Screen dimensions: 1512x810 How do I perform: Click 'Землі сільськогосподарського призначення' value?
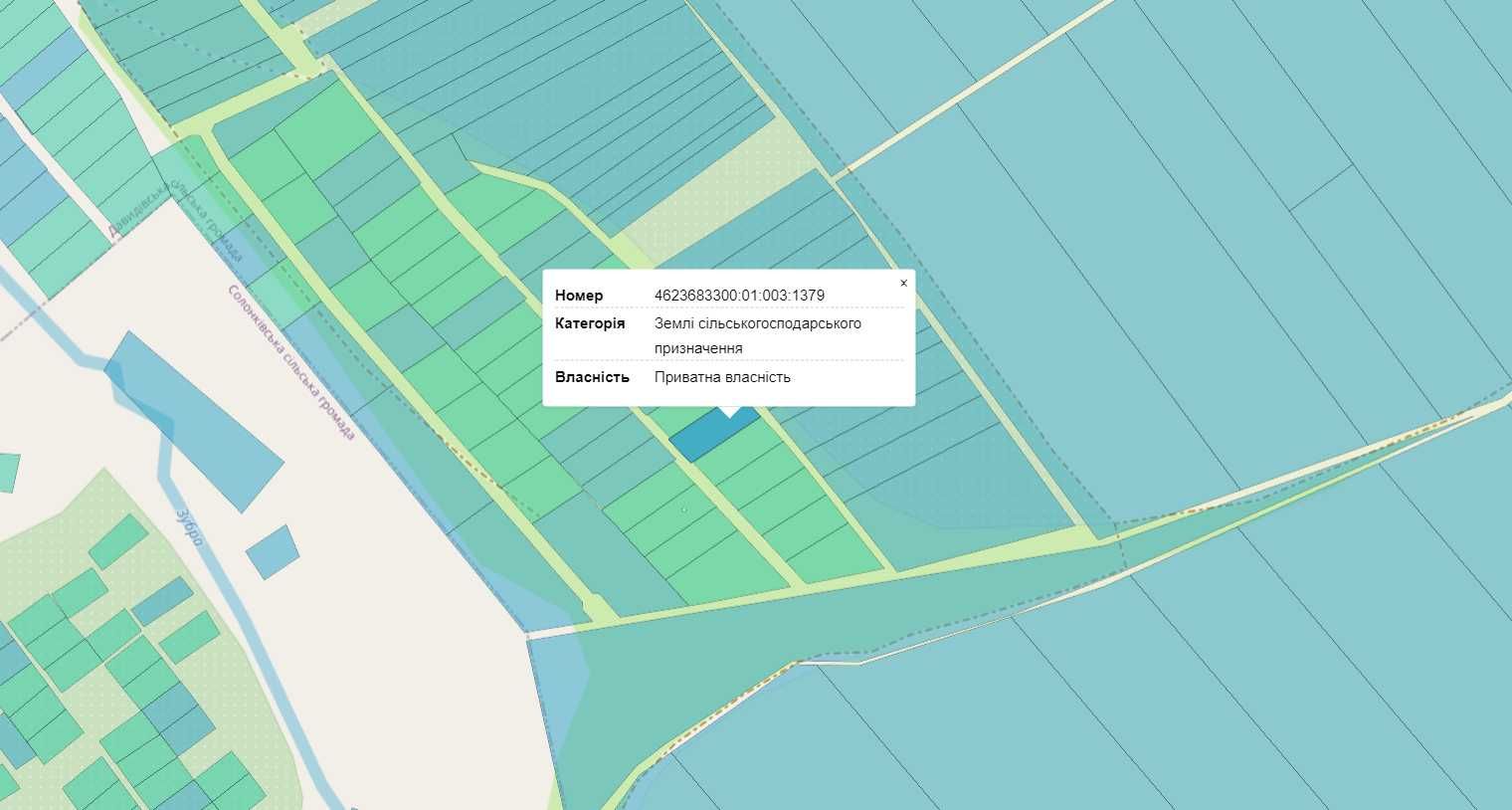(x=758, y=335)
